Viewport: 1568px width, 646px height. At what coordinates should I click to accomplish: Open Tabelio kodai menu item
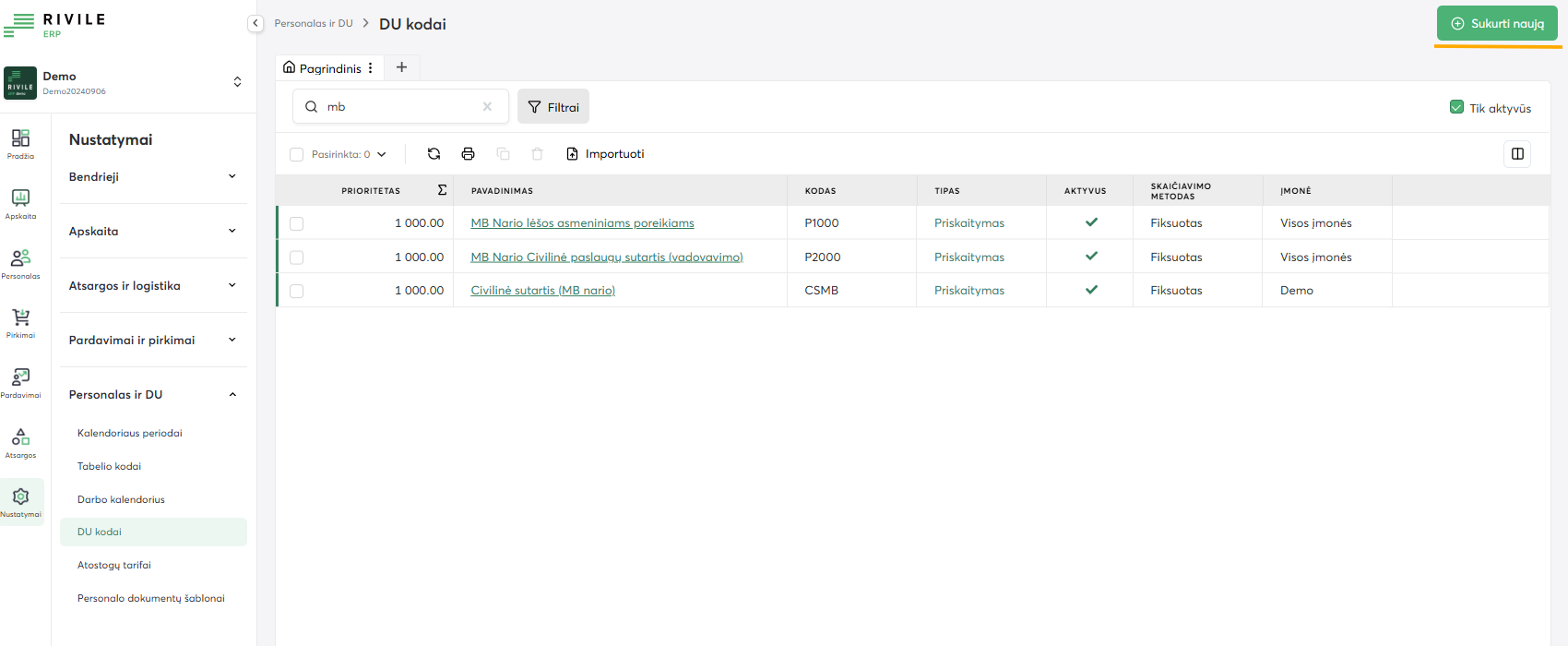pyautogui.click(x=109, y=466)
